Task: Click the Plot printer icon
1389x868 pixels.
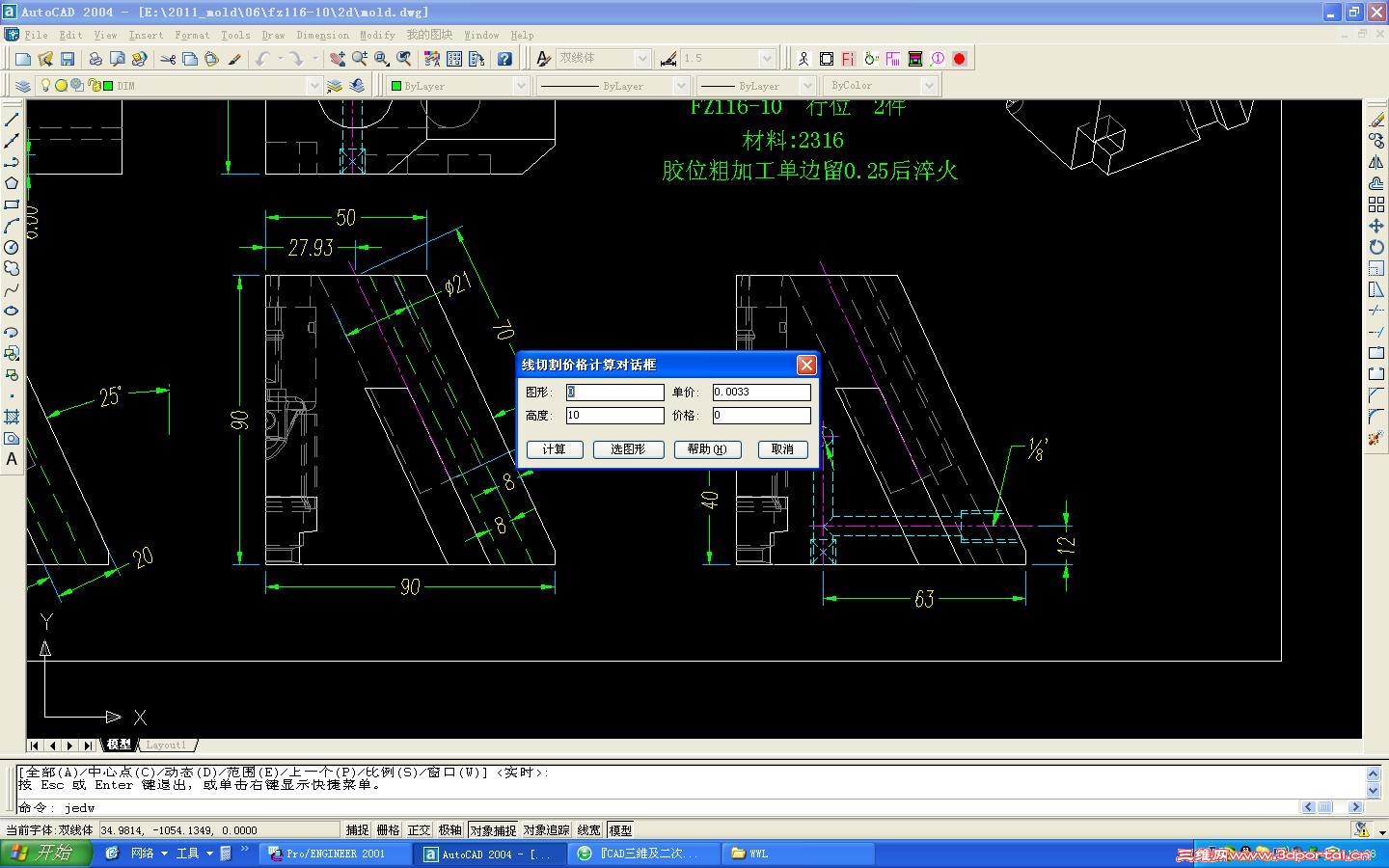Action: [x=95, y=59]
